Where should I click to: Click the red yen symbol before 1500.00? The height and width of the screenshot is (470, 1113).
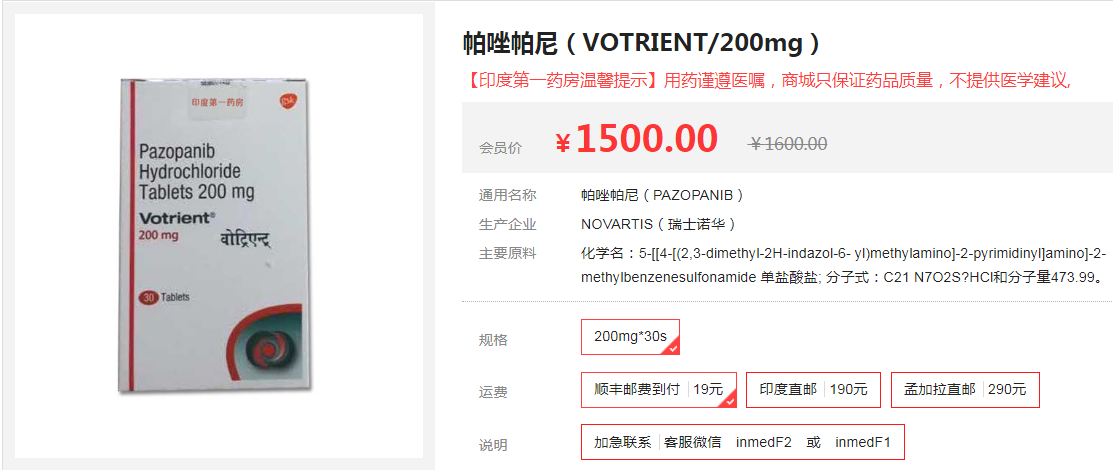point(563,143)
